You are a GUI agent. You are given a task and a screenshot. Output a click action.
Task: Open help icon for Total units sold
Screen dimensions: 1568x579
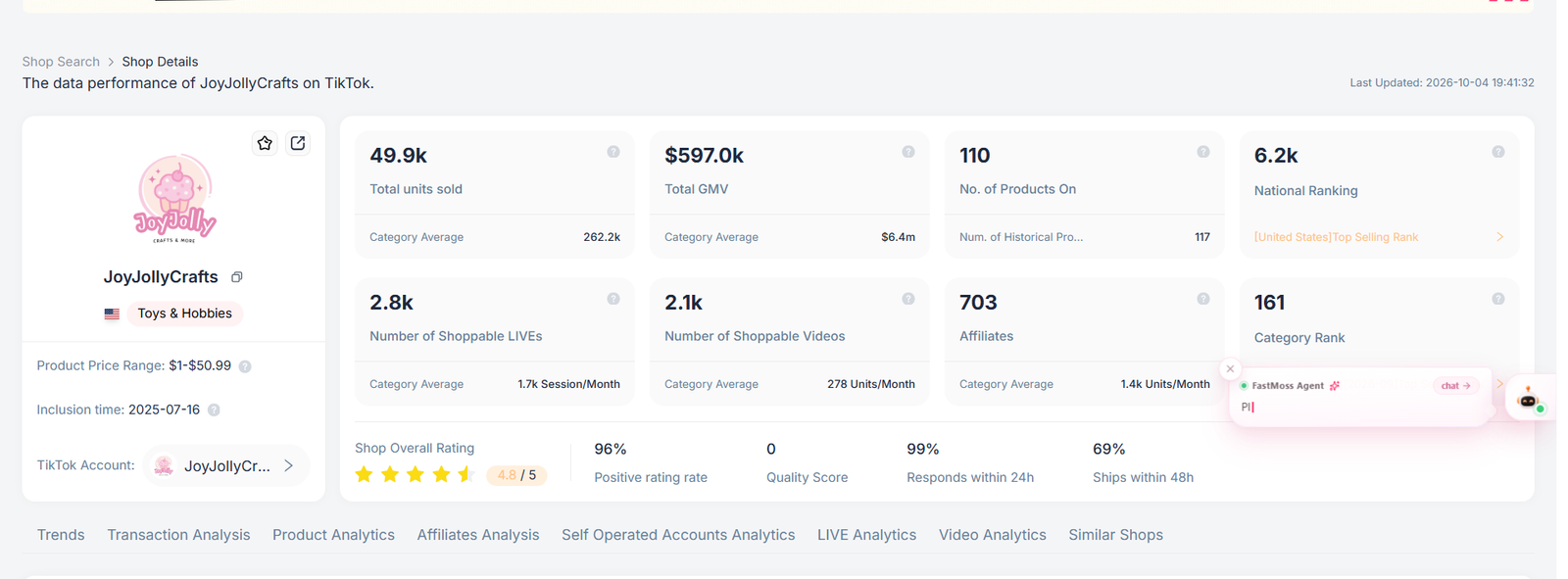(x=613, y=152)
